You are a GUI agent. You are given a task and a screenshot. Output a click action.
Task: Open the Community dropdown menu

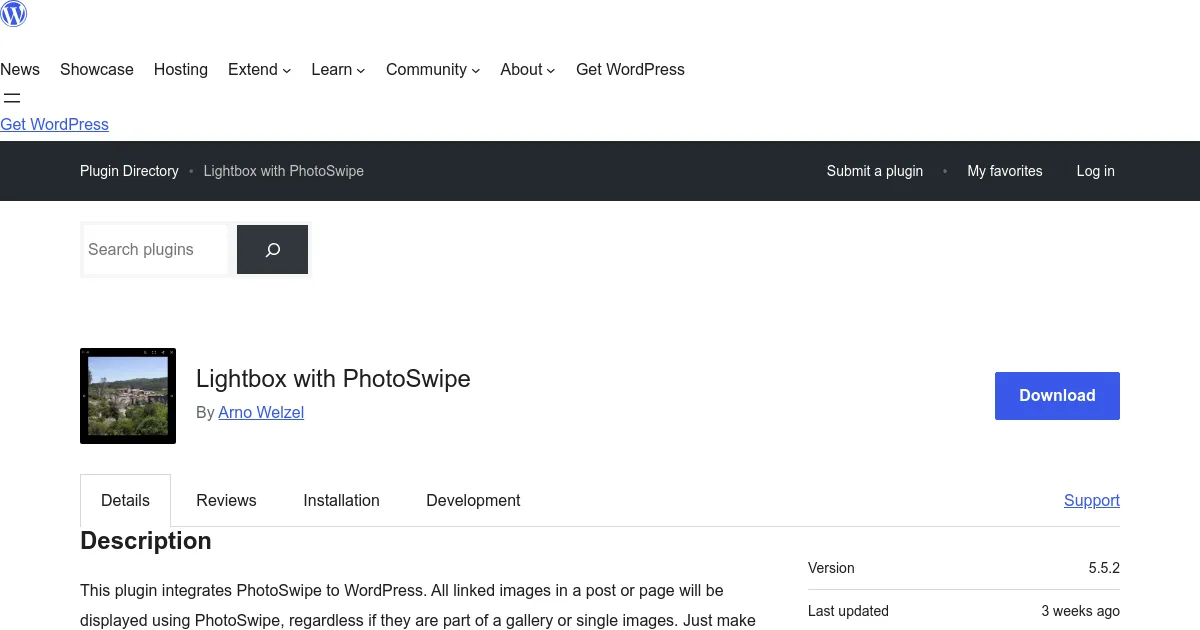click(x=433, y=70)
